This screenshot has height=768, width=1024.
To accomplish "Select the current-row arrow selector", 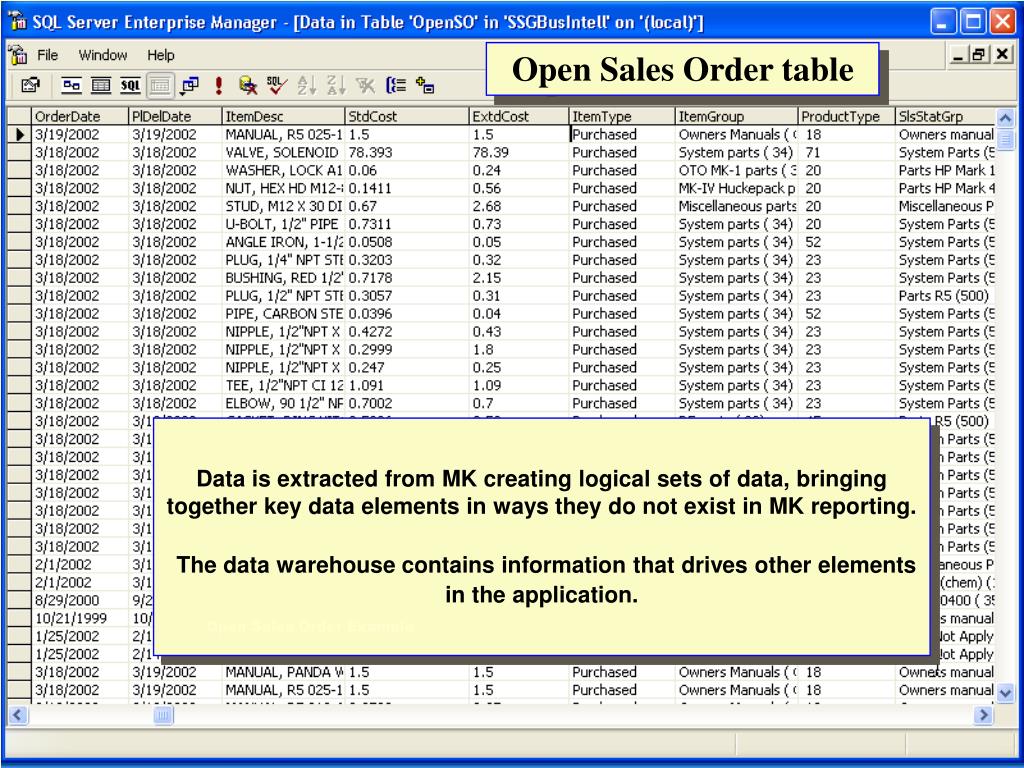I will click(x=20, y=135).
